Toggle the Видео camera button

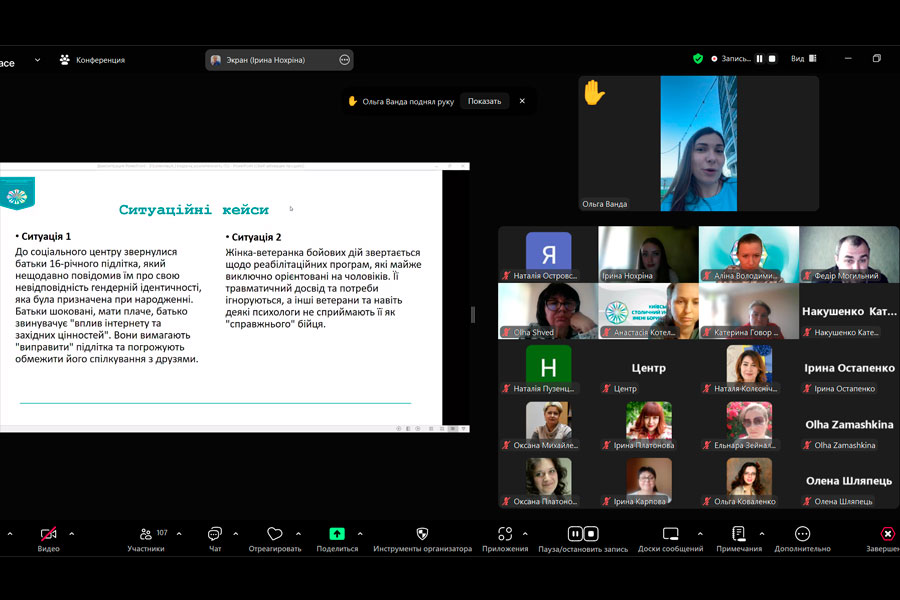(x=48, y=539)
